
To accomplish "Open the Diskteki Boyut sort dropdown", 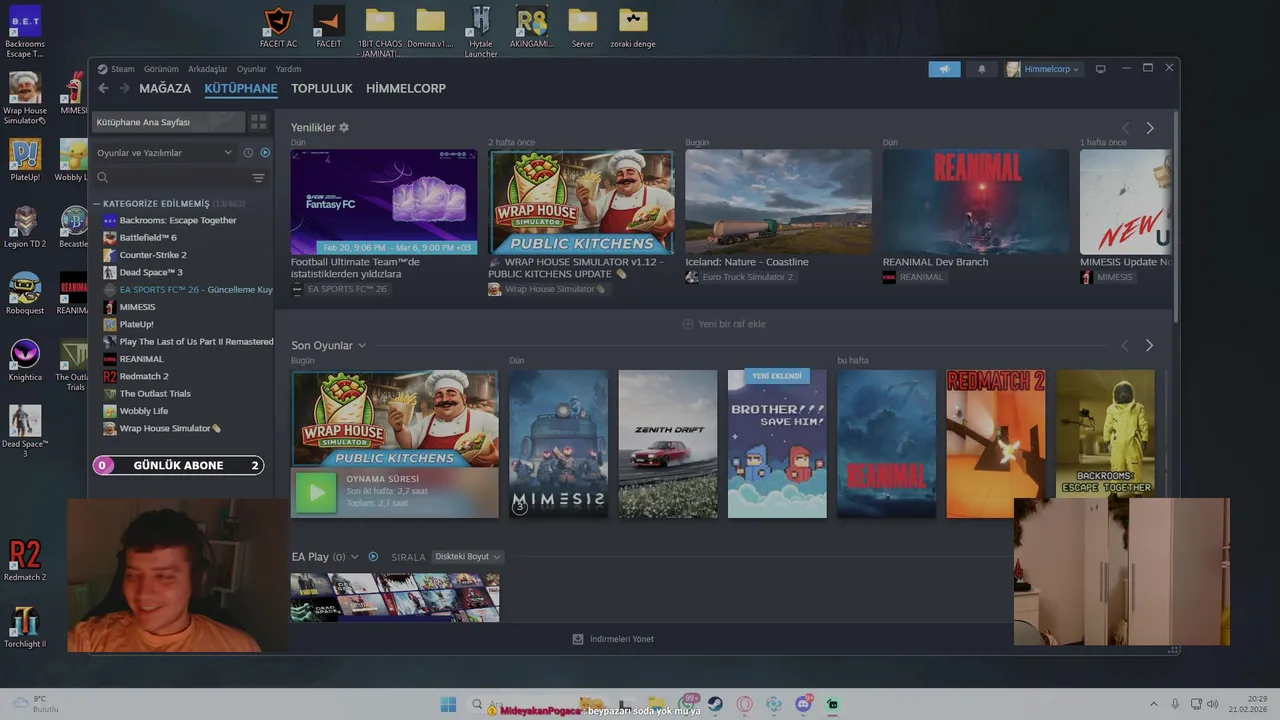I will pyautogui.click(x=468, y=557).
